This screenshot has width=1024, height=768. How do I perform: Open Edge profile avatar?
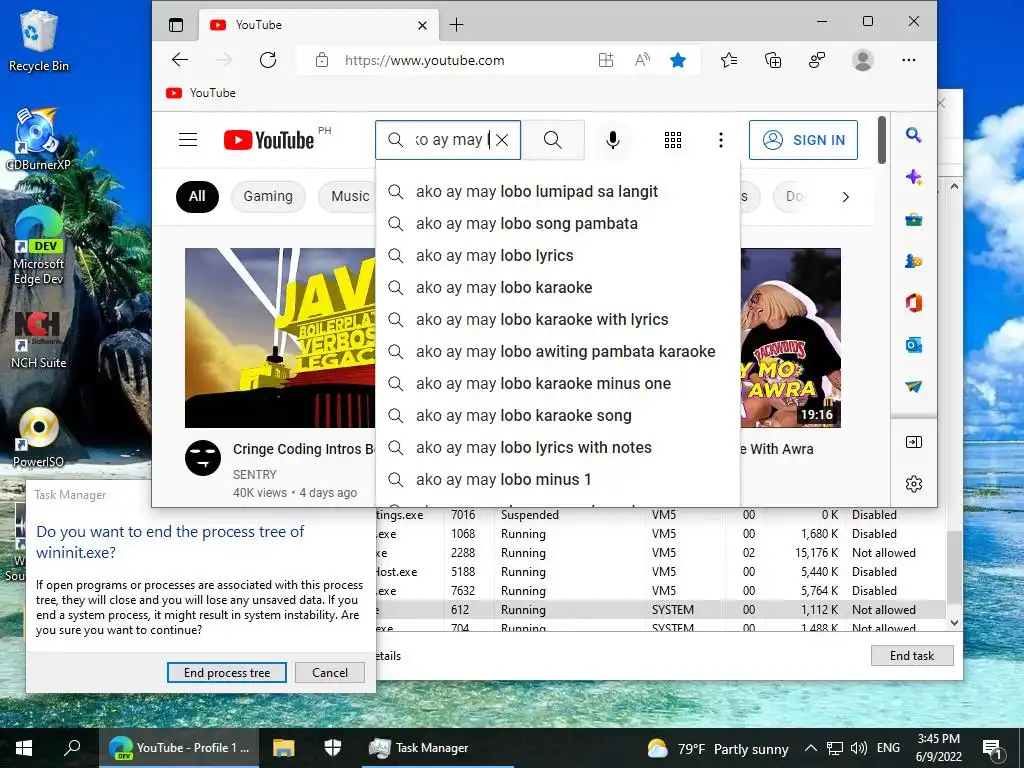tap(863, 60)
